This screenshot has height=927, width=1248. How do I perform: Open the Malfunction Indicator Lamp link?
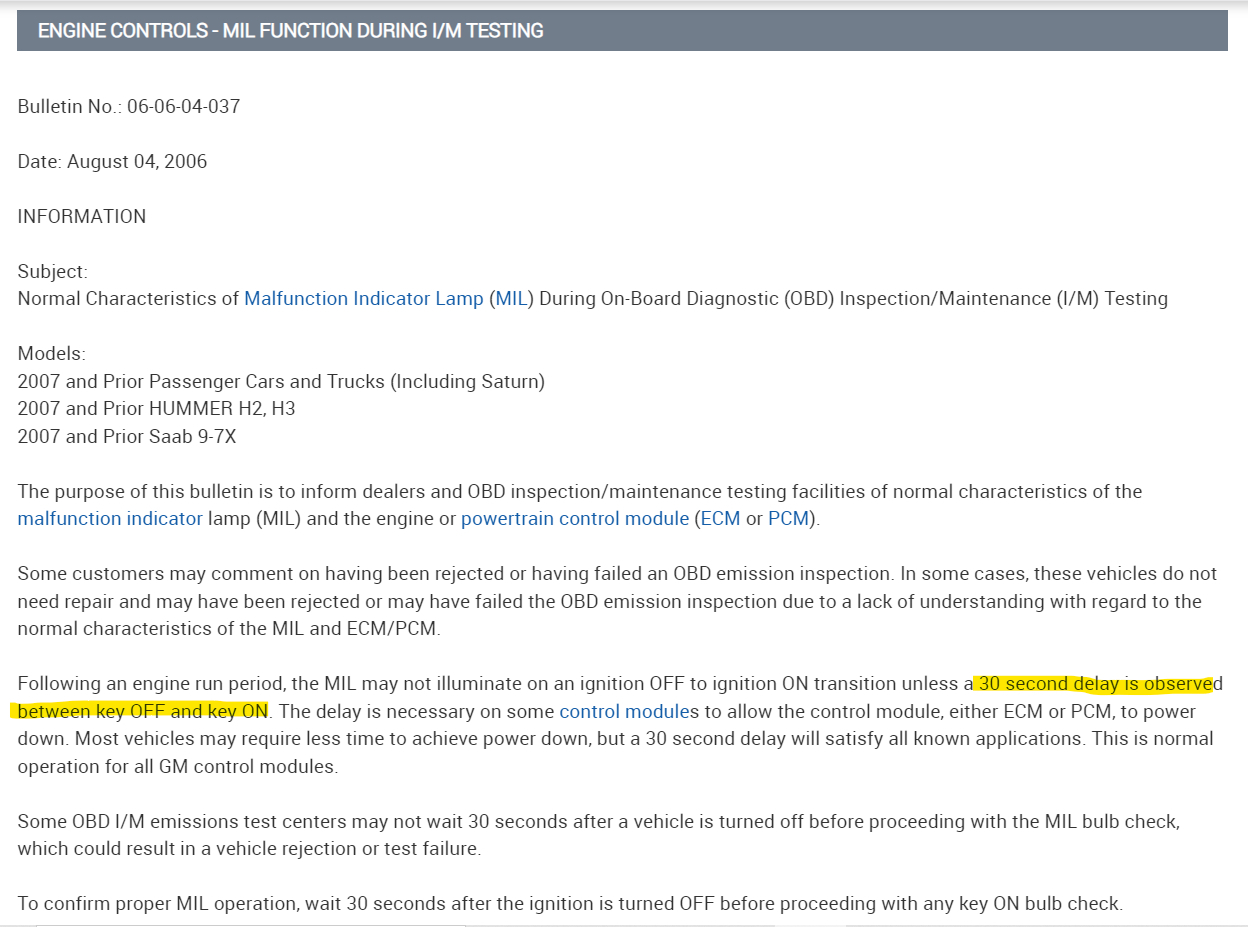coord(364,298)
